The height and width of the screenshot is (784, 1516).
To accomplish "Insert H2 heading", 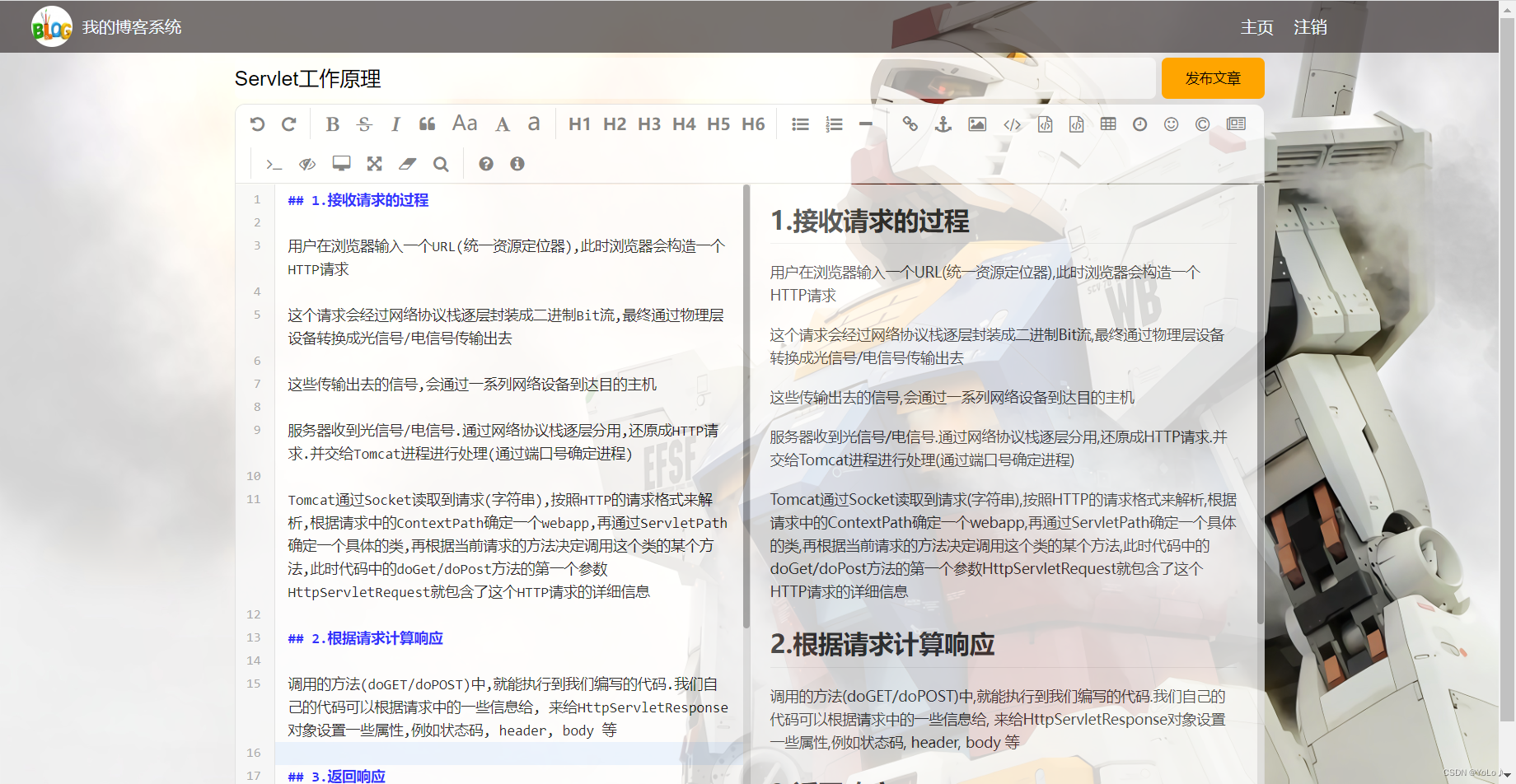I will point(614,124).
